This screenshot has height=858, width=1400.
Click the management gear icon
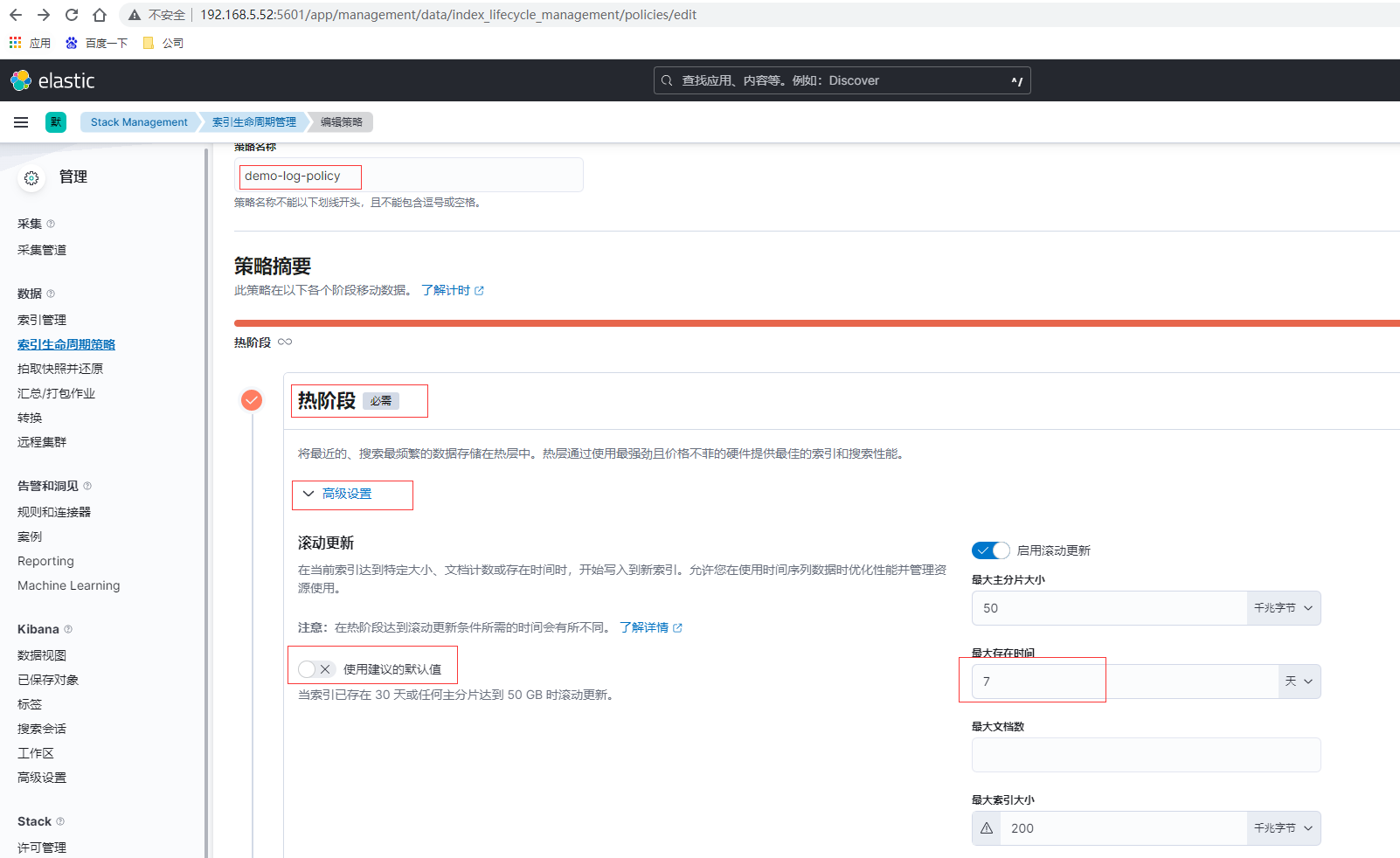[31, 178]
